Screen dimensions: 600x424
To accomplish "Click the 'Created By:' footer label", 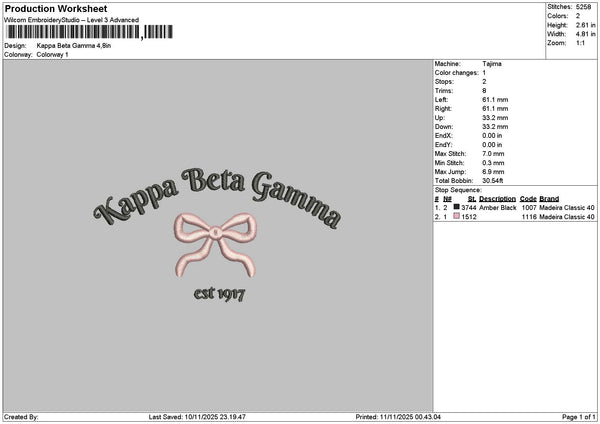I will coord(21,417).
